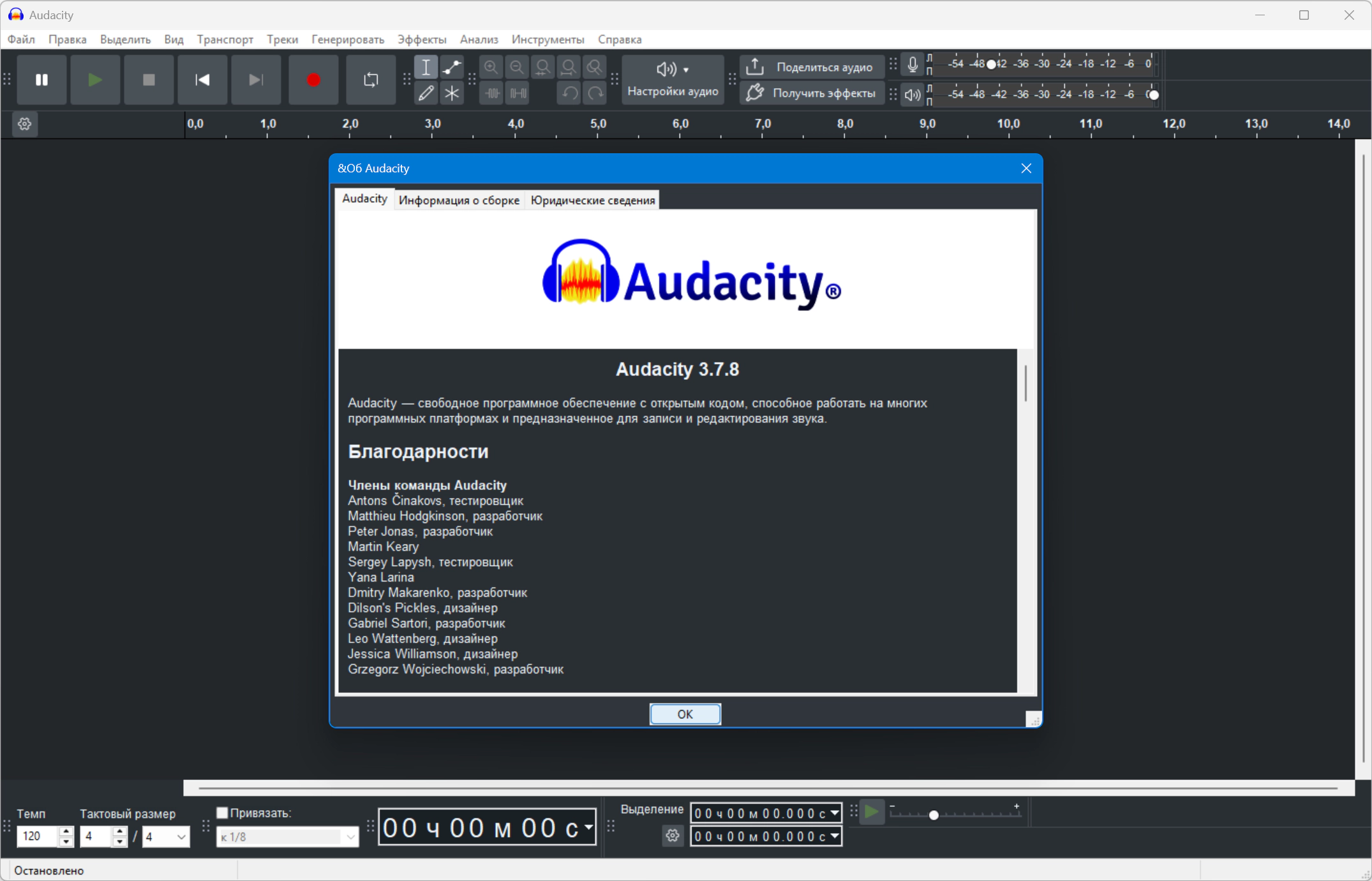Screen dimensions: 1372x881
Task: Click the selection toolbar settings gear
Action: point(672,836)
